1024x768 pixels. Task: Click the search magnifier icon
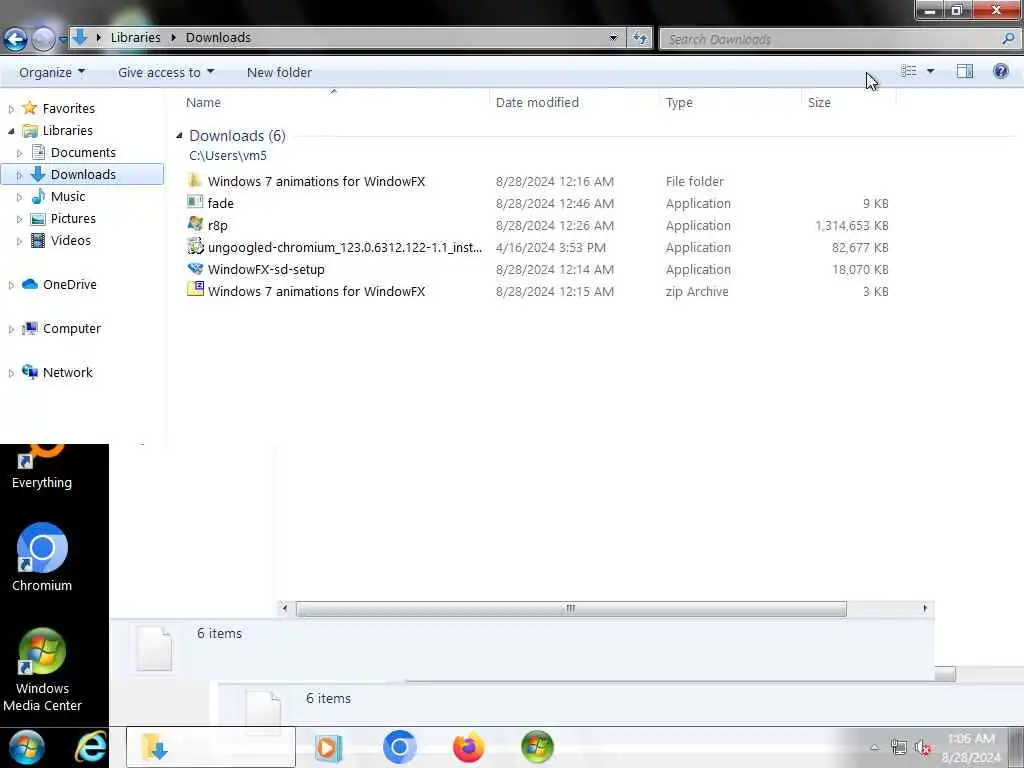[x=1008, y=39]
